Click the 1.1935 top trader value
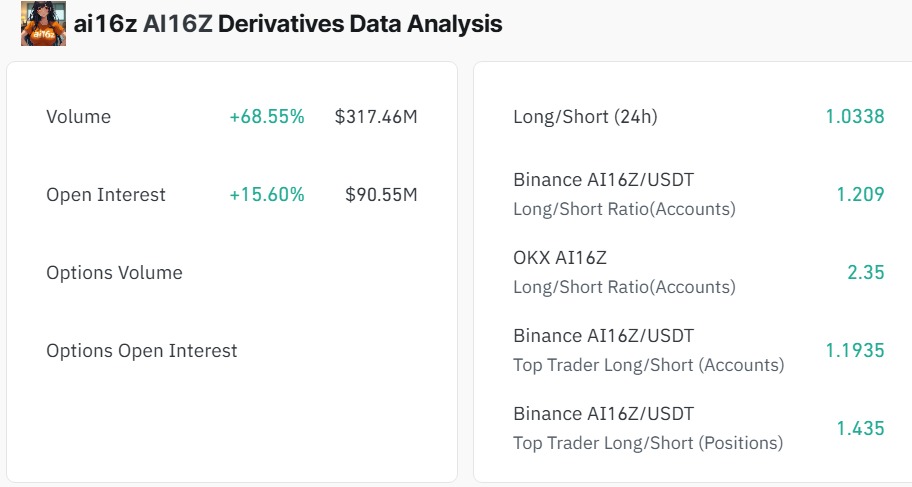912x487 pixels. point(854,351)
